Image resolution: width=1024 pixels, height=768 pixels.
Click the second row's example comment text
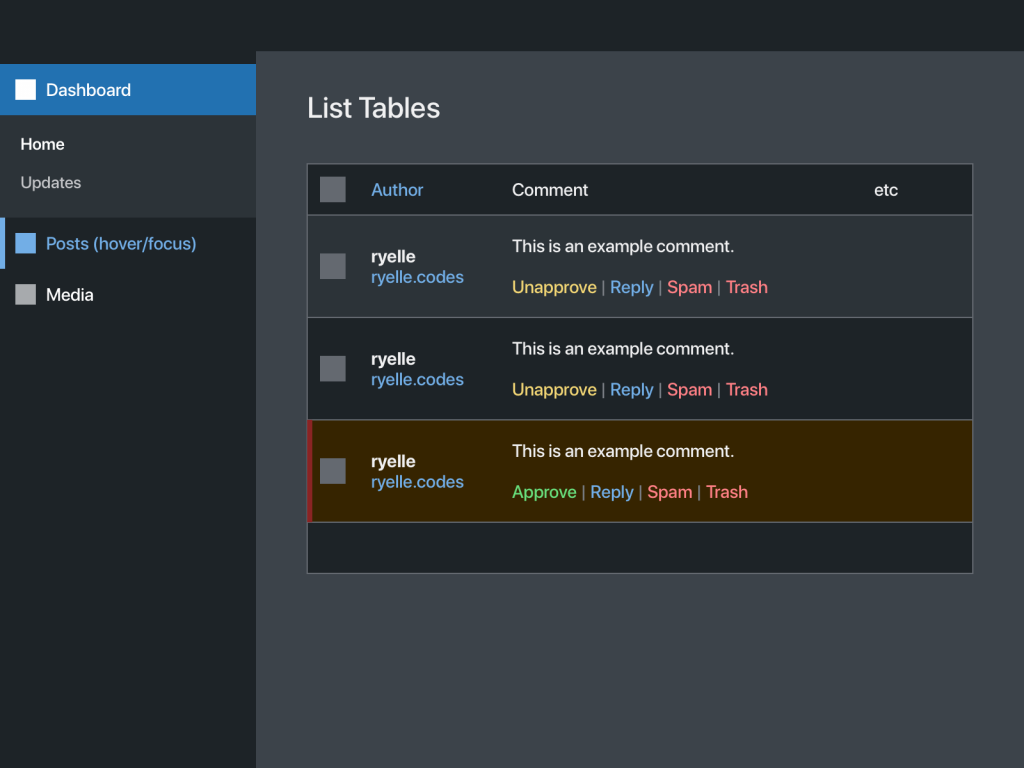pyautogui.click(x=623, y=349)
